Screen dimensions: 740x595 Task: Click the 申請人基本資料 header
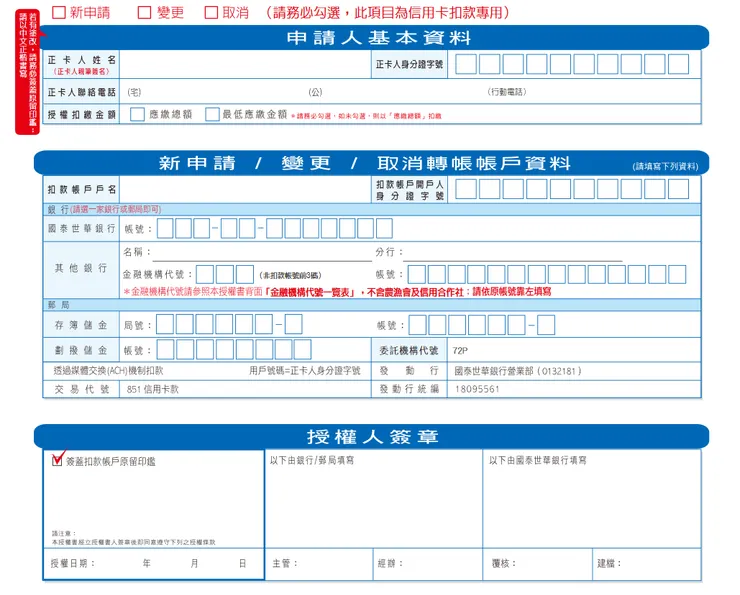pos(376,38)
